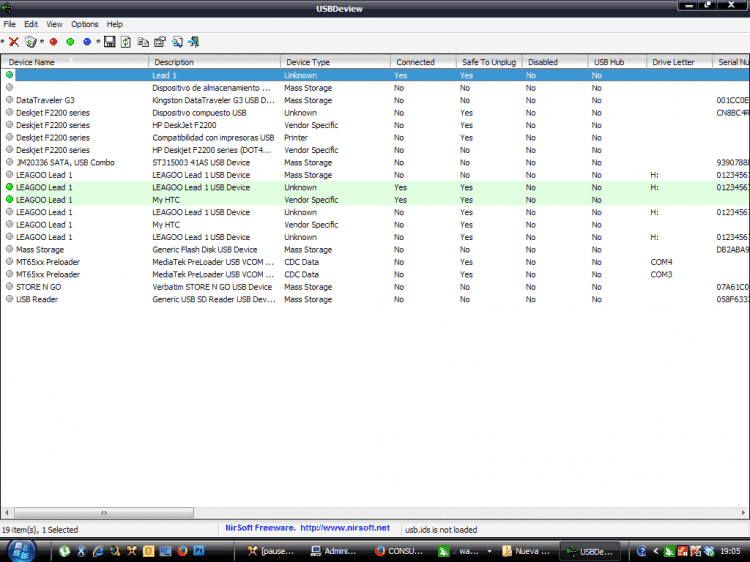Click the green circle of the selected Lead 1 row

pos(9,75)
